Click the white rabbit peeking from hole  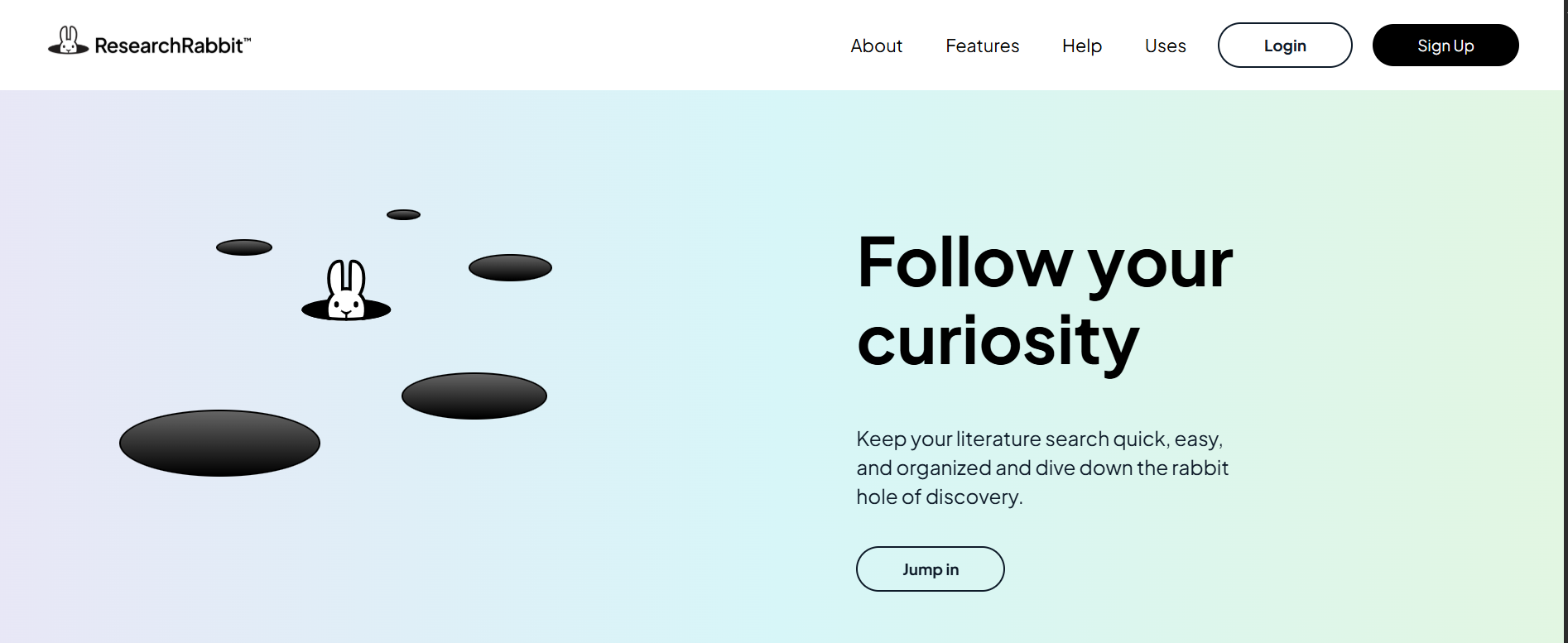(346, 290)
